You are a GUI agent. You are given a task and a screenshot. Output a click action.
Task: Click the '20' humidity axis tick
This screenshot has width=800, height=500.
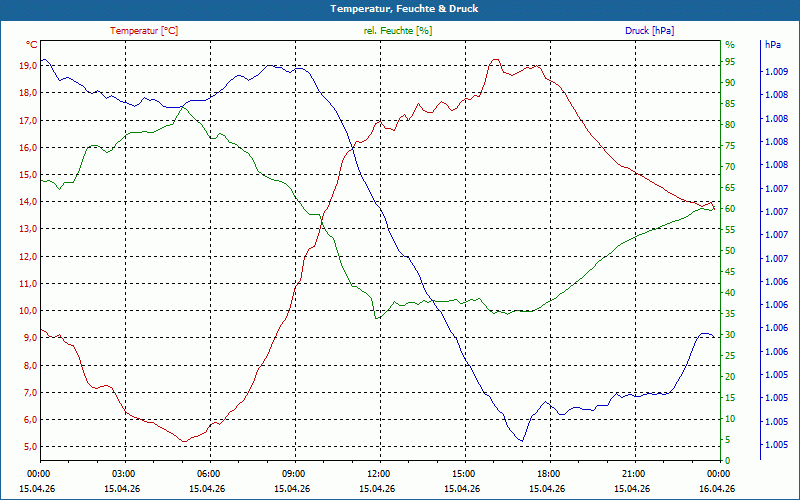(x=730, y=377)
